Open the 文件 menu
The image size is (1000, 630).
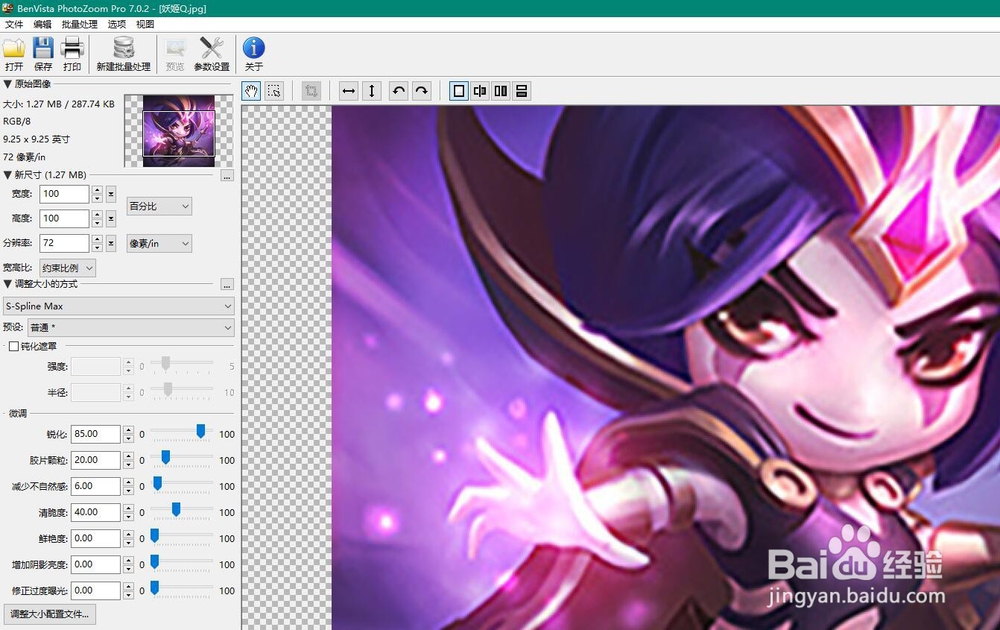click(x=13, y=24)
